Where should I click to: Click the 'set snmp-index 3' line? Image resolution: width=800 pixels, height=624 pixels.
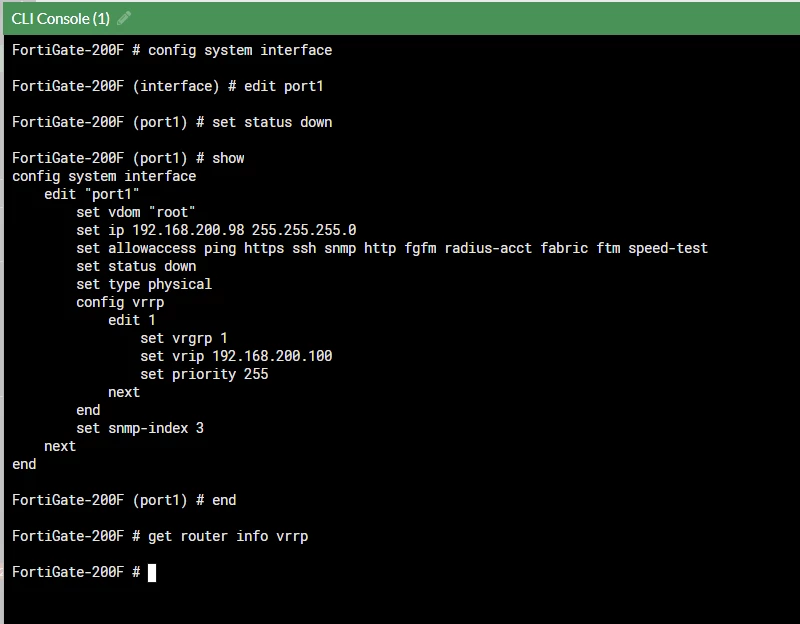(140, 428)
